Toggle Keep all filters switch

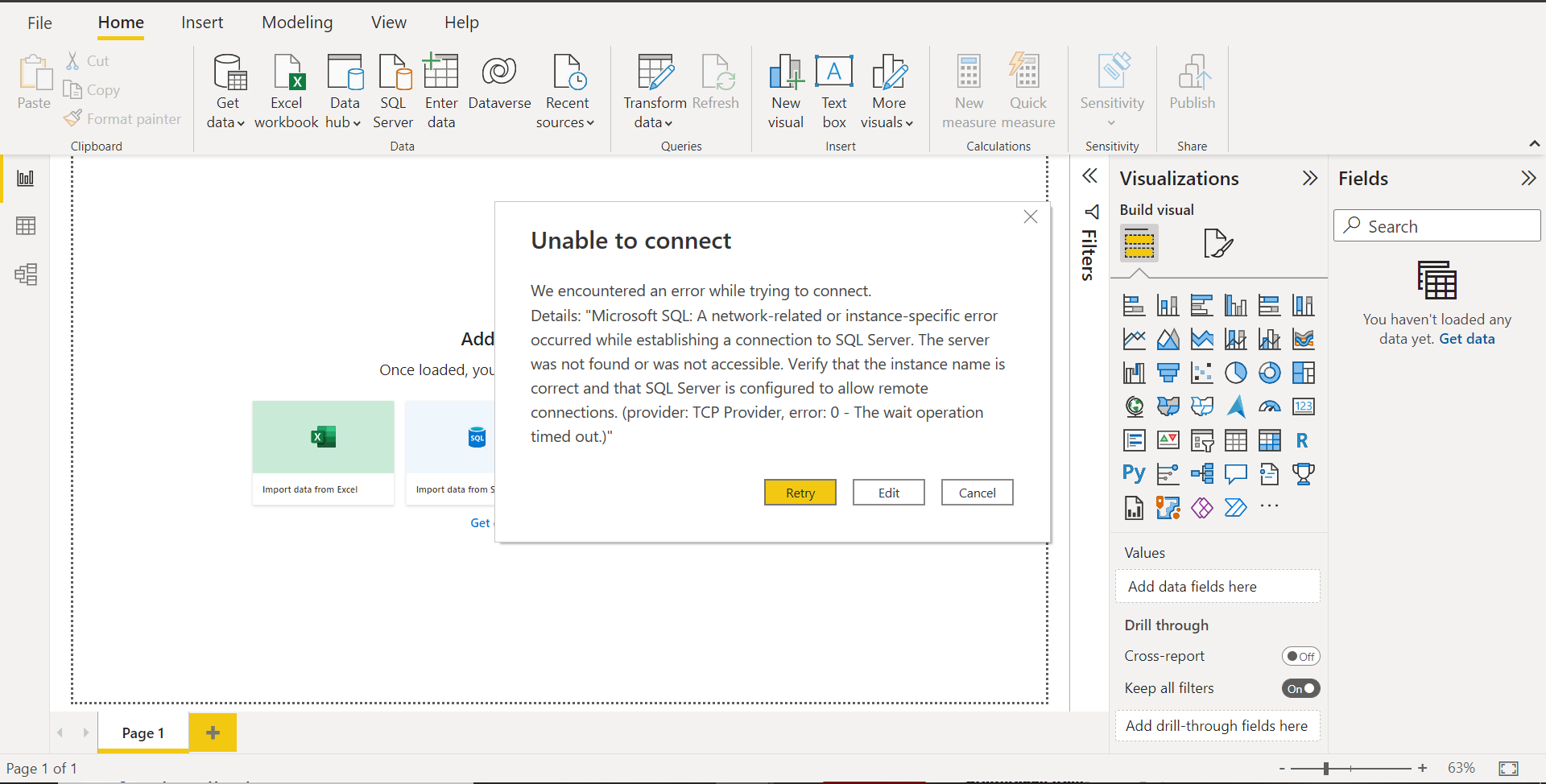coord(1300,688)
